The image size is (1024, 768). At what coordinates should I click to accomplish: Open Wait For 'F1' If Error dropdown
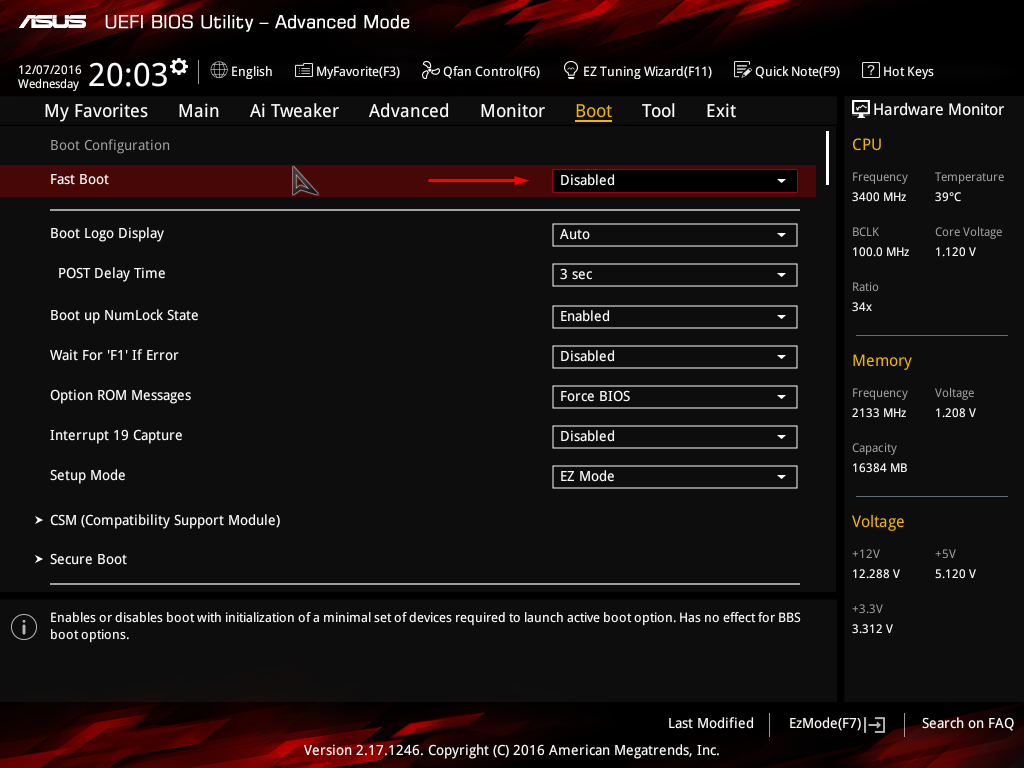point(675,357)
